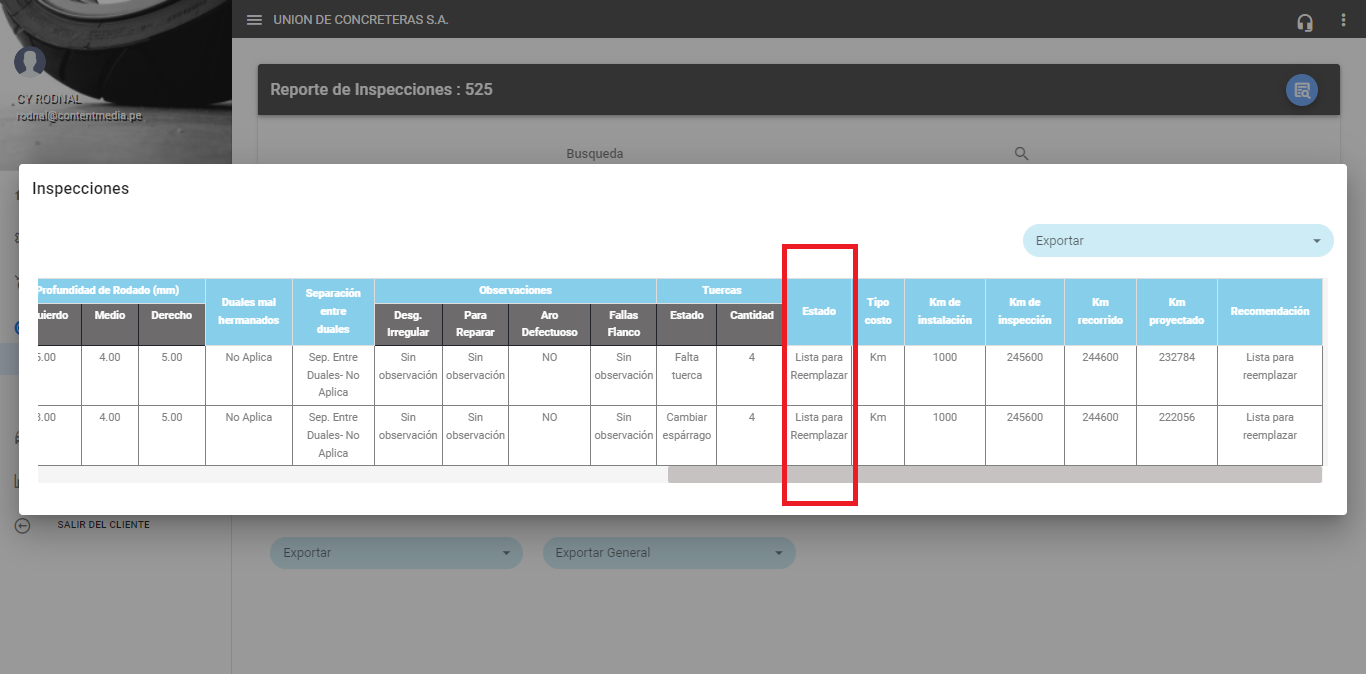Click the Recomendación column header
The image size is (1366, 674).
(x=1269, y=312)
